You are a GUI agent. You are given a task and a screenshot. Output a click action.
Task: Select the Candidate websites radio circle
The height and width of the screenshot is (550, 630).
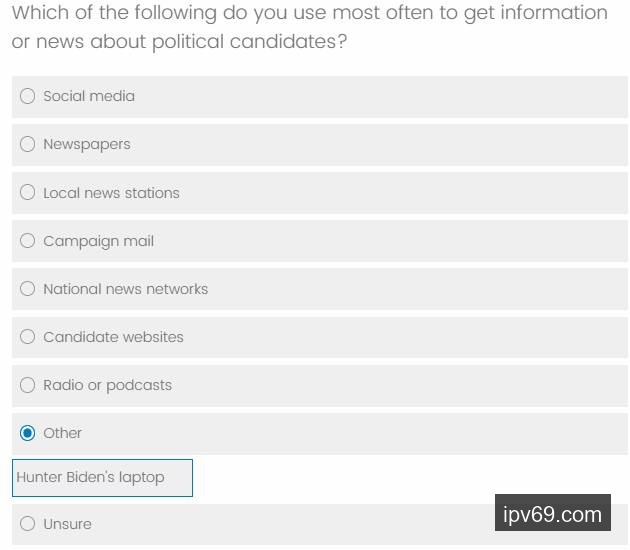28,337
